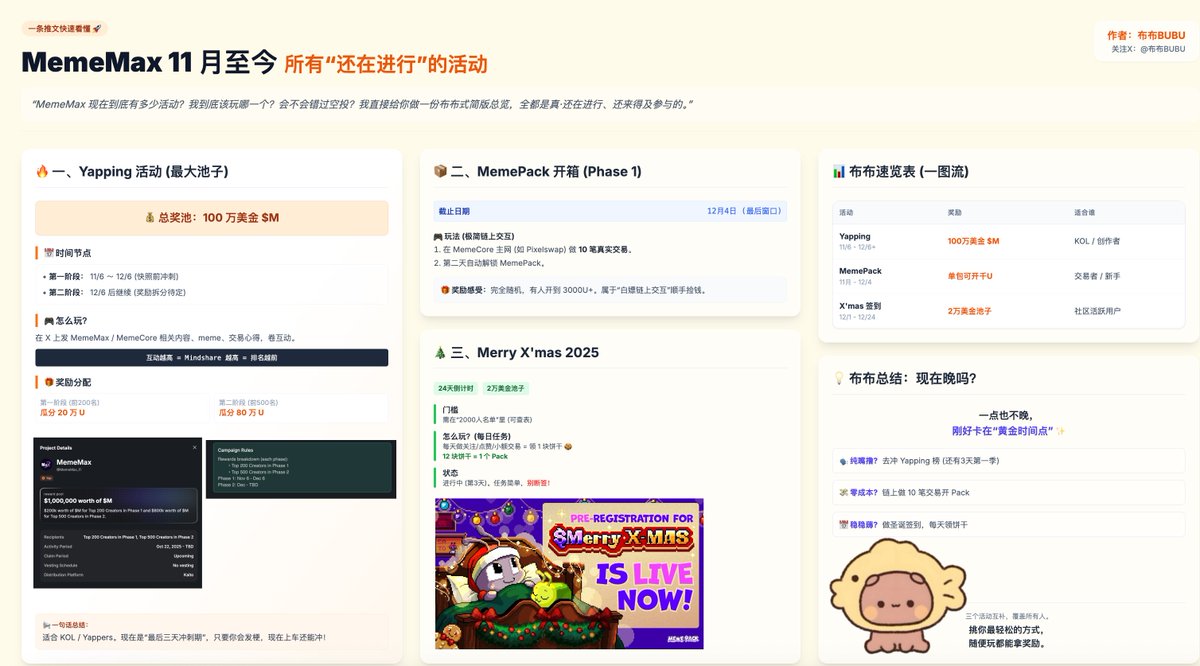Click the dark '互动越高 = Mindshare 越高' bar

pyautogui.click(x=211, y=357)
